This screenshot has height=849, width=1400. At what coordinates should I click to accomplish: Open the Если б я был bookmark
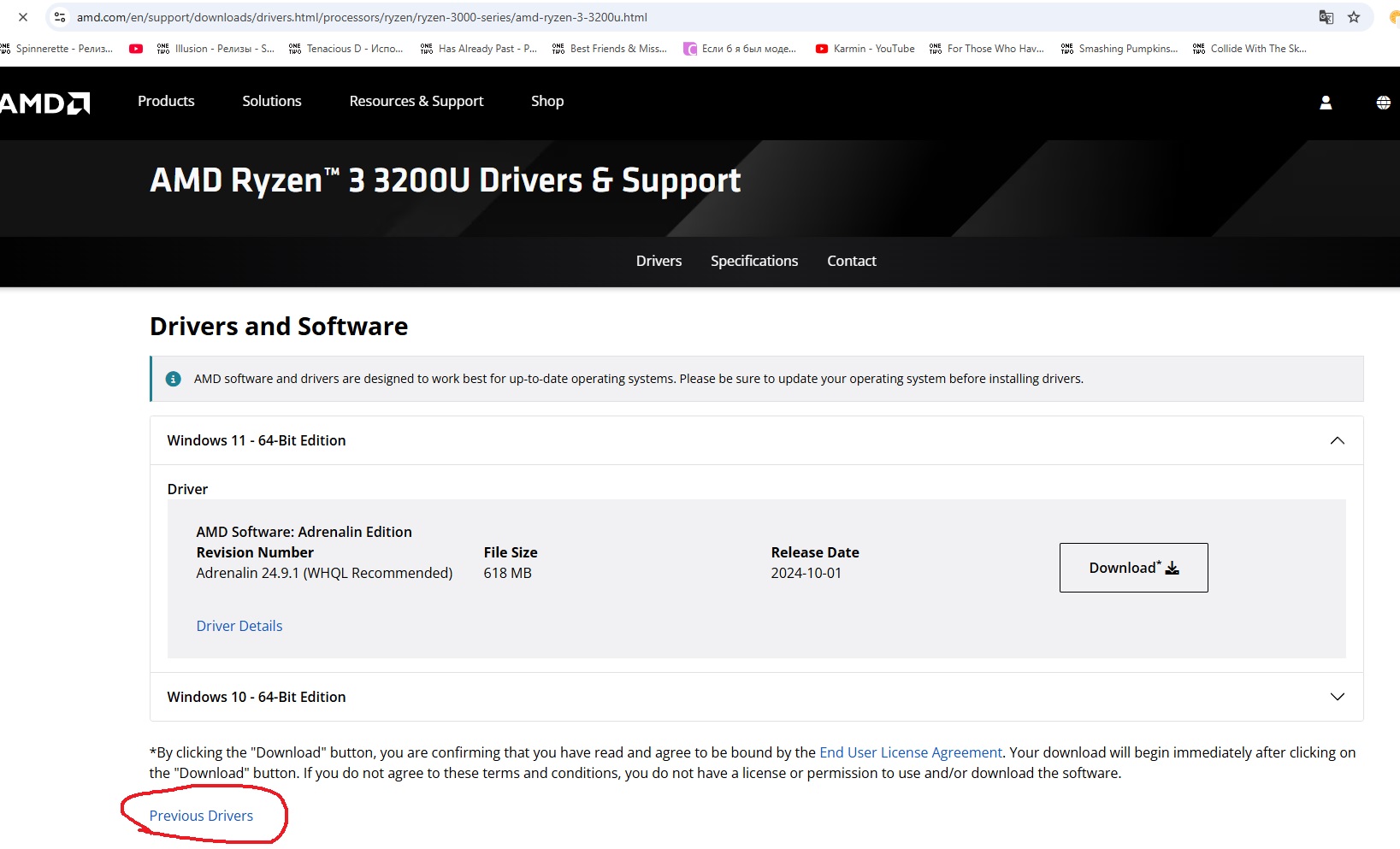click(741, 49)
